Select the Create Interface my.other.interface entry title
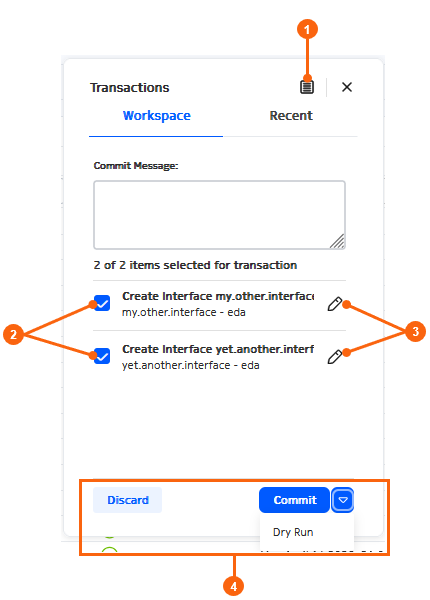 pos(218,296)
